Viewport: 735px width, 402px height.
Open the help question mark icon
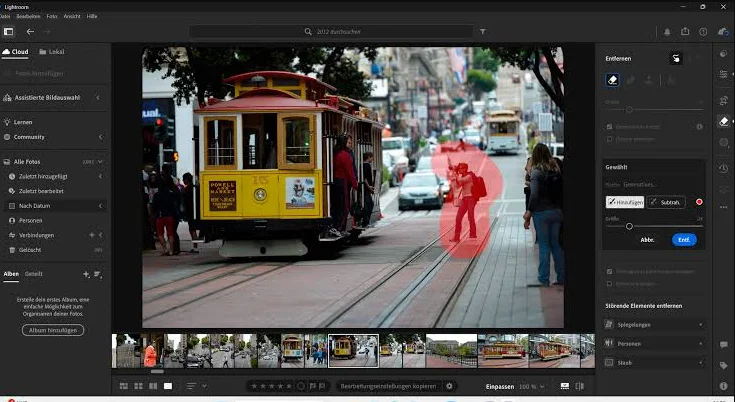pyautogui.click(x=703, y=32)
